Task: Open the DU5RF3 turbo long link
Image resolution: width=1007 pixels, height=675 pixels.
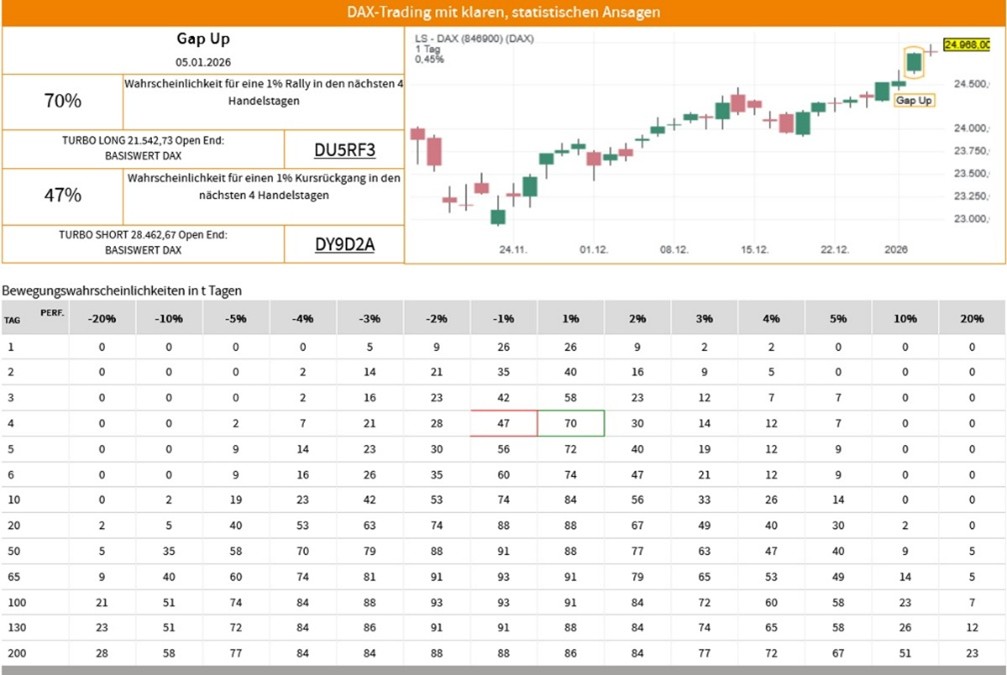Action: (344, 150)
